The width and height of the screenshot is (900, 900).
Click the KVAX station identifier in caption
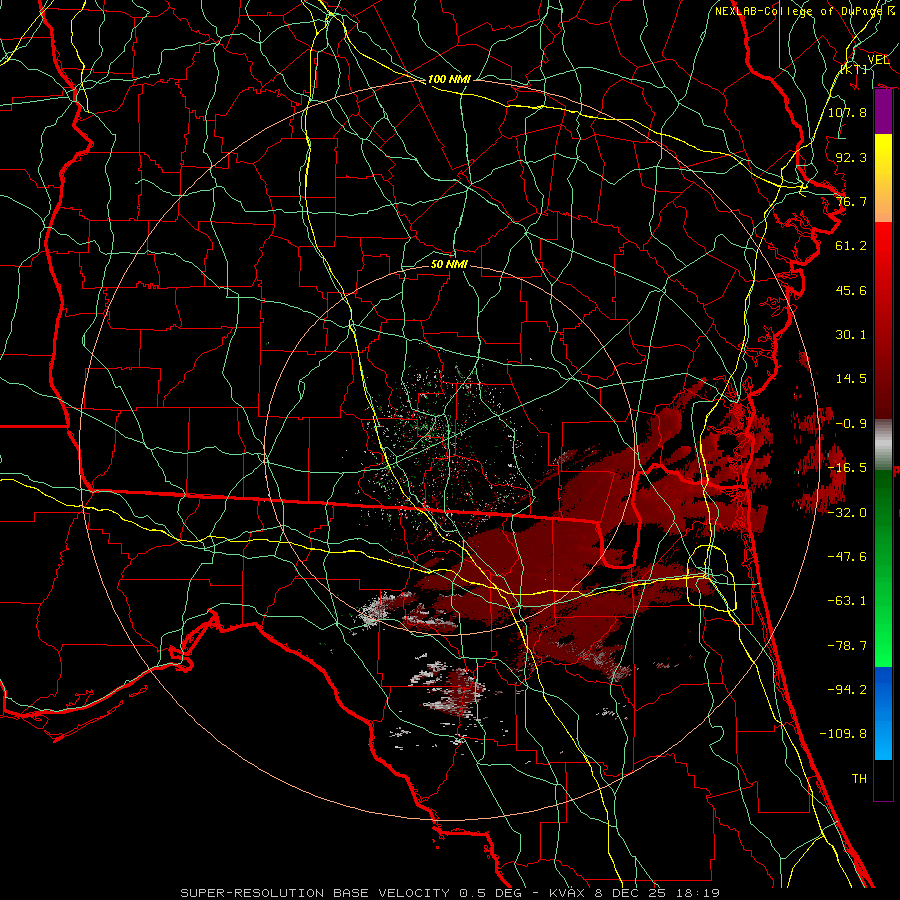tap(567, 893)
